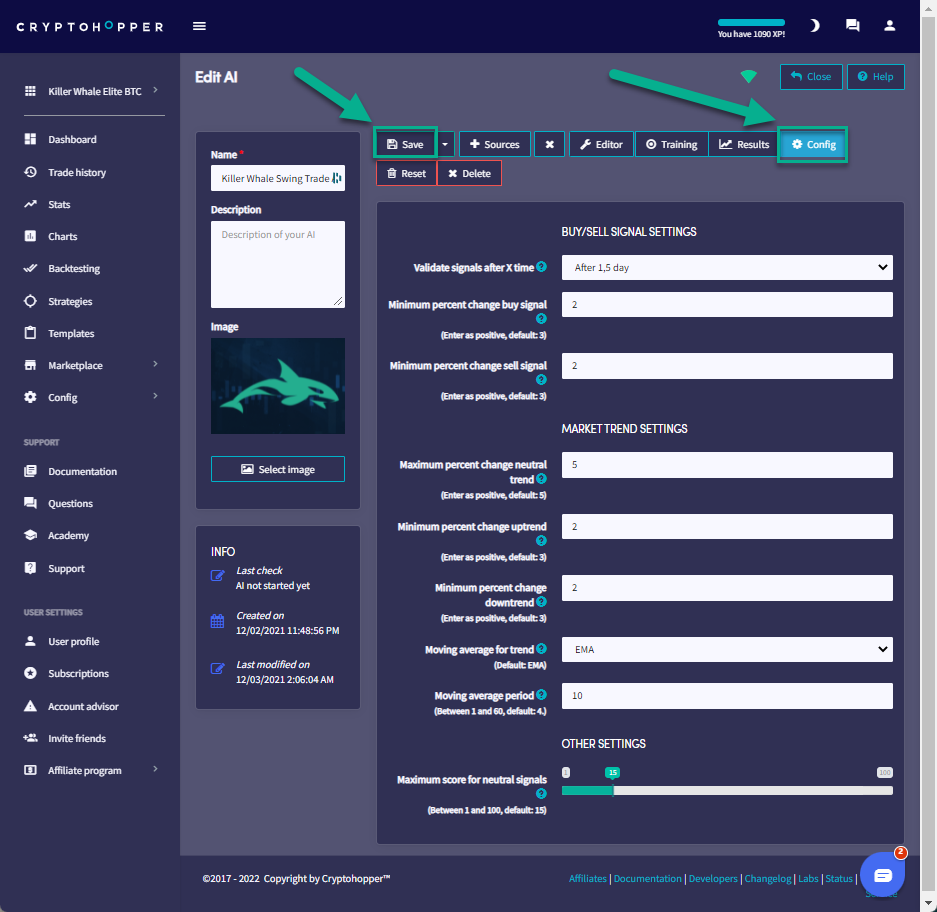Click help icon beside Moving average period

point(541,695)
